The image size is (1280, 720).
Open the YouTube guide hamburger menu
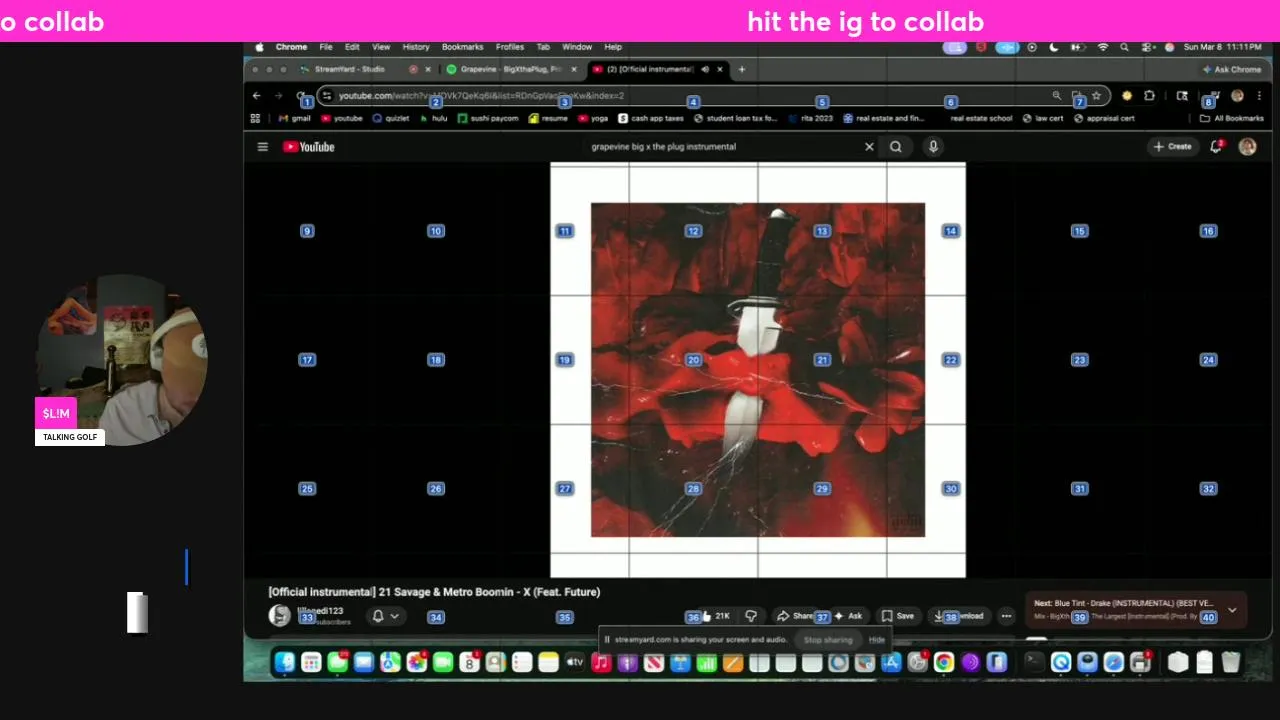pos(262,147)
